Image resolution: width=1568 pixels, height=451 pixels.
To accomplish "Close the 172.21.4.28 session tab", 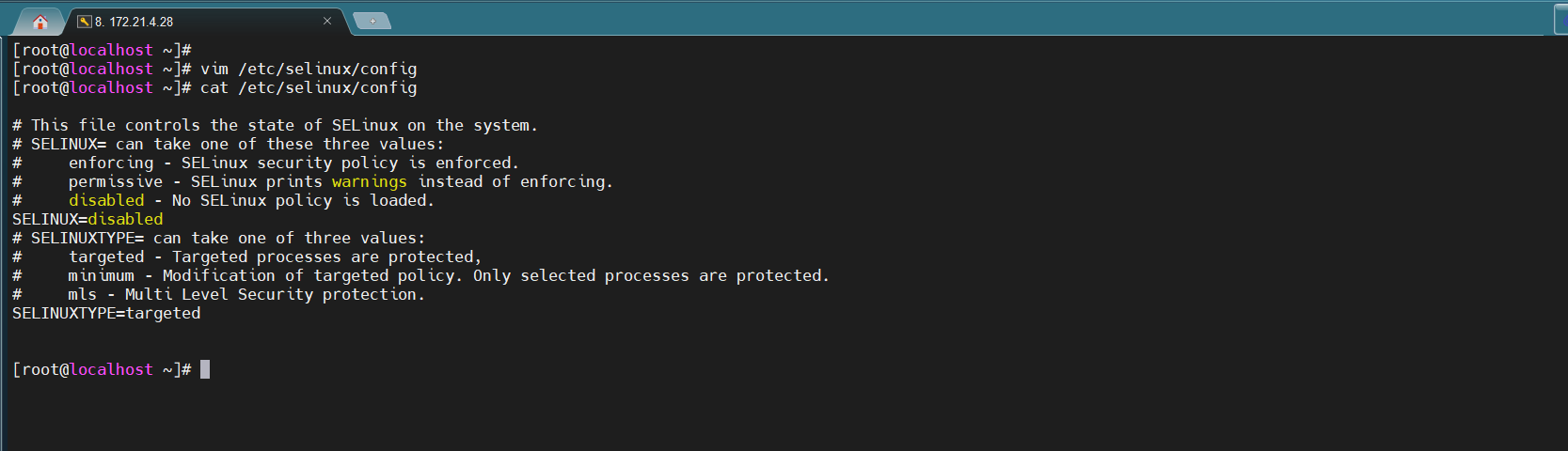I will [327, 21].
